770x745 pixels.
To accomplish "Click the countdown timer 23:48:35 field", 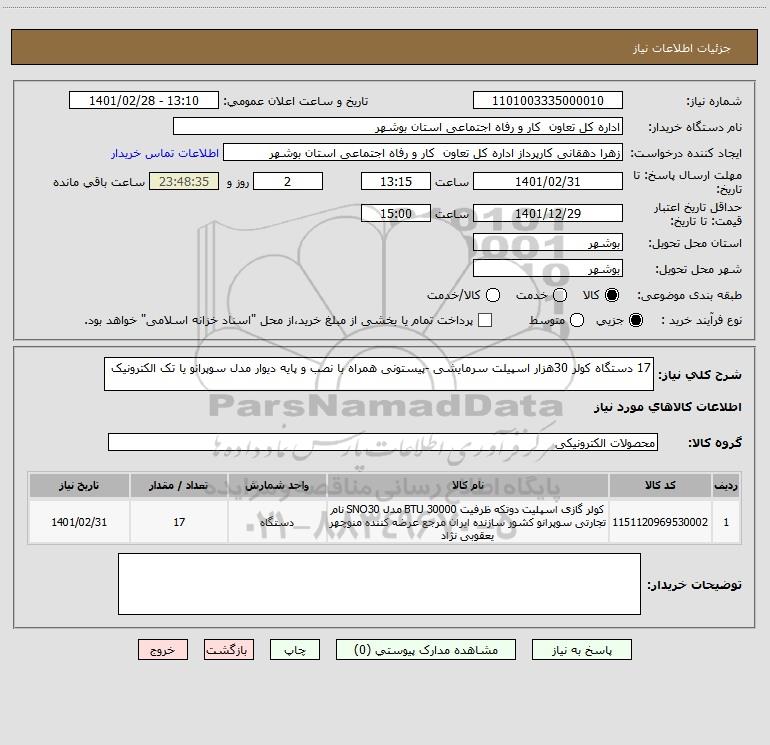I will (184, 181).
